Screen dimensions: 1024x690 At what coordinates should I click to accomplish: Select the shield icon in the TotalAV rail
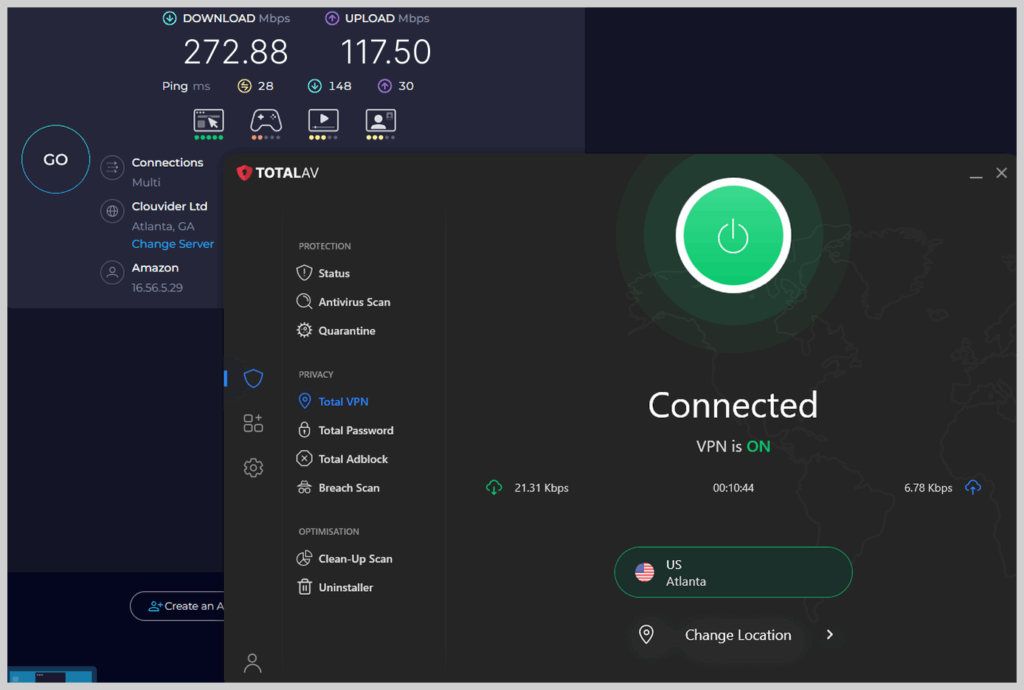pos(253,378)
